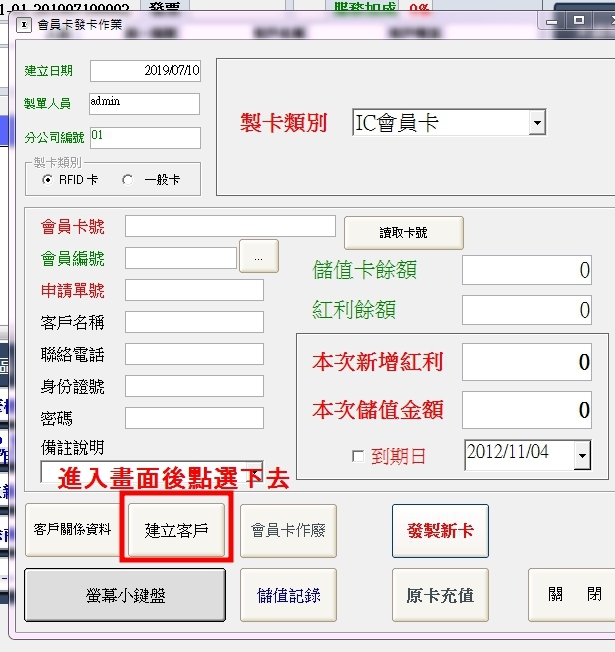
Task: Click the 讀取卡號 button
Action: click(x=403, y=233)
